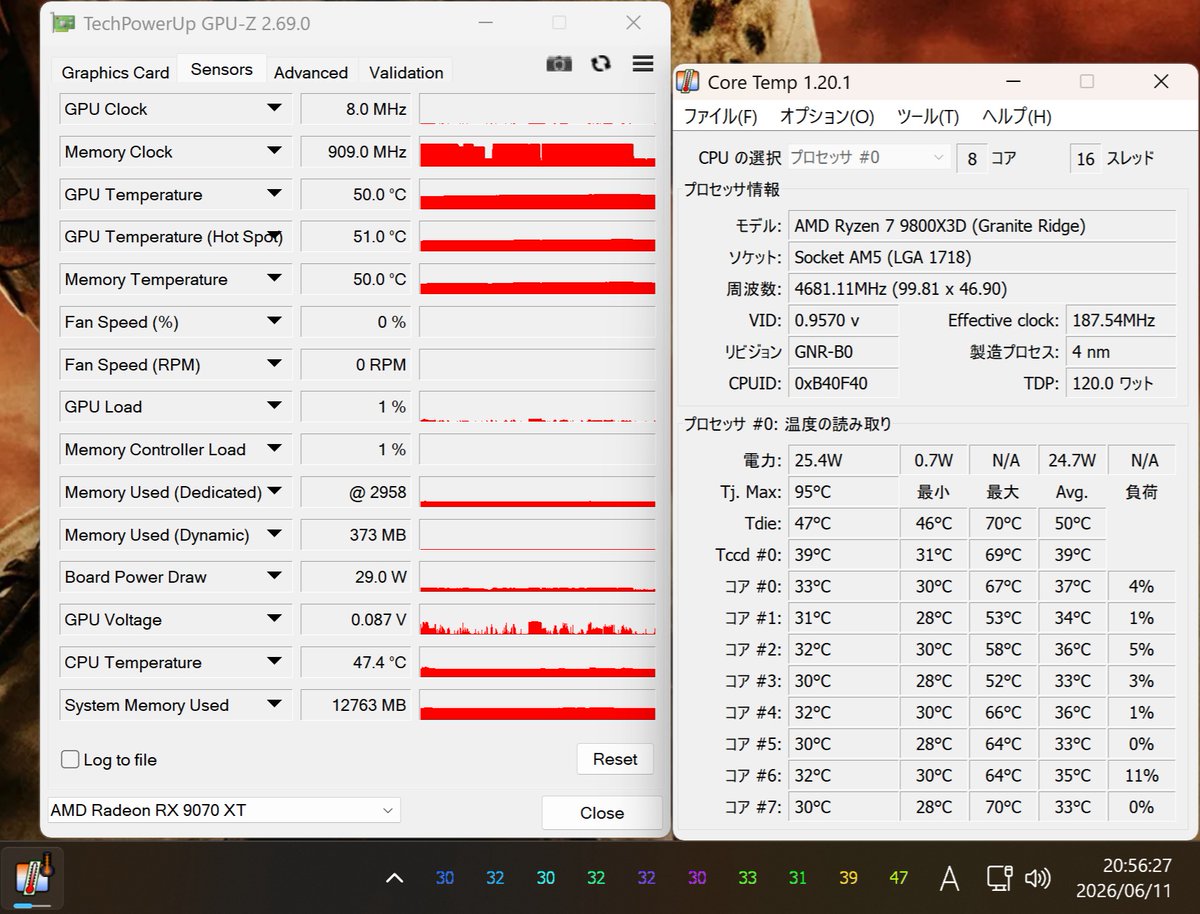
Task: Click the 47.4 °C CPU Temperature value
Action: pos(356,662)
